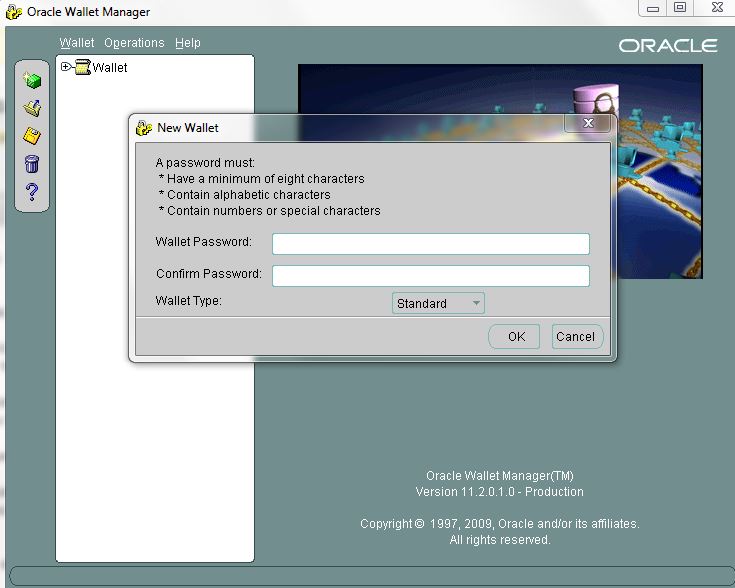
Task: Click the New Wallet green cube toolbar icon
Action: coord(32,80)
